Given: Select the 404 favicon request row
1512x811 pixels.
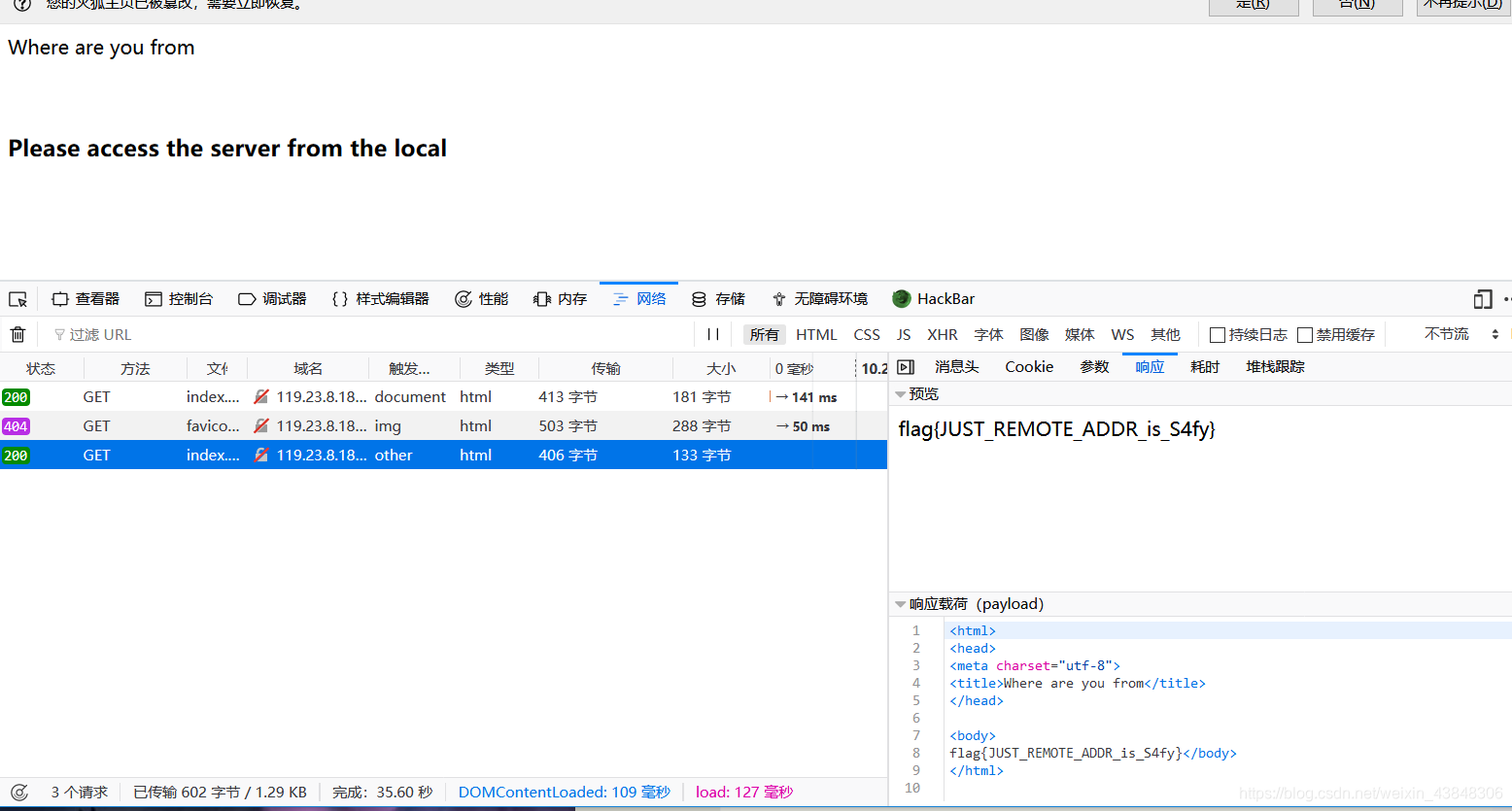Looking at the screenshot, I should coord(443,425).
